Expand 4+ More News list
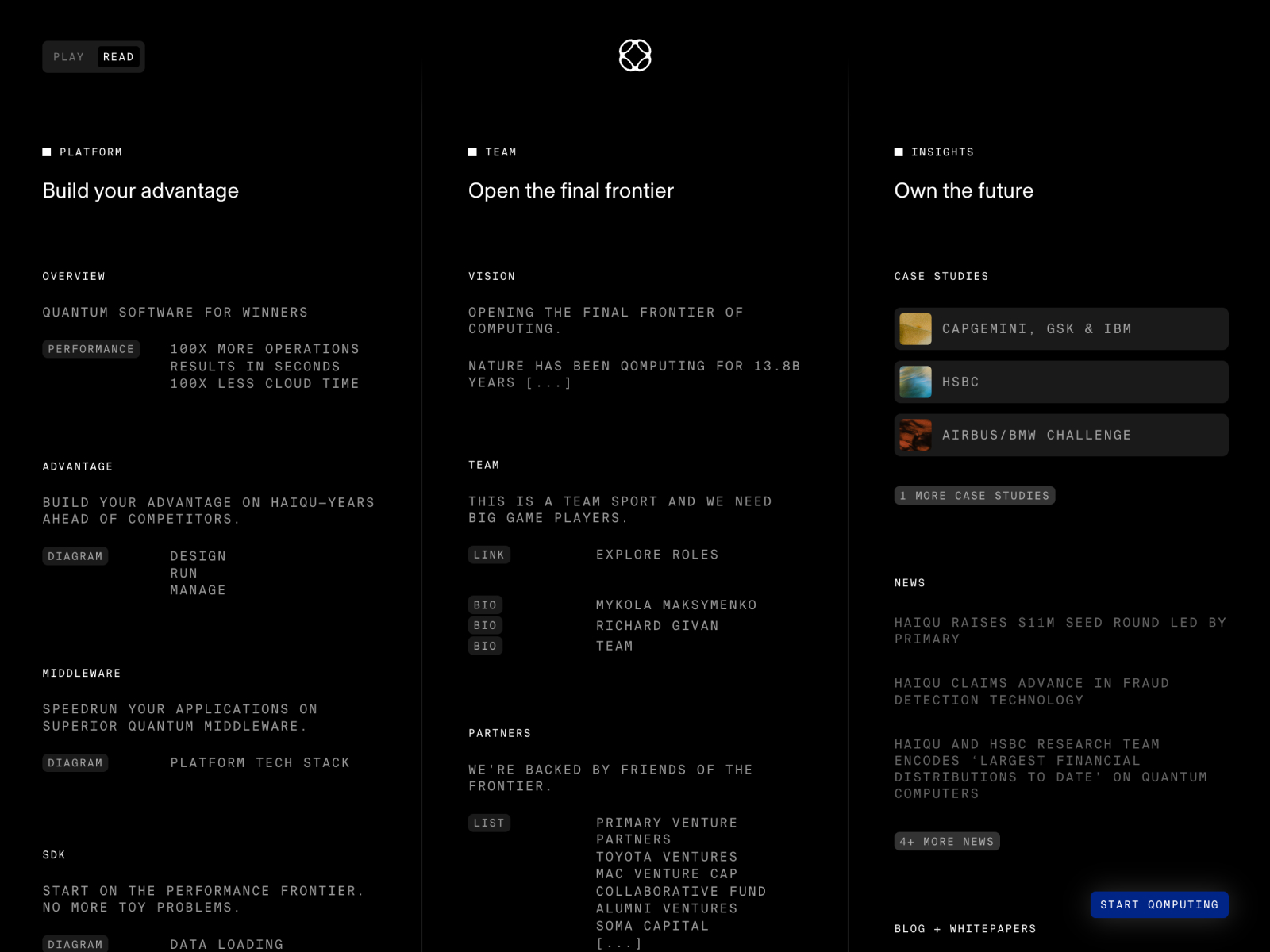The height and width of the screenshot is (952, 1270). [946, 842]
